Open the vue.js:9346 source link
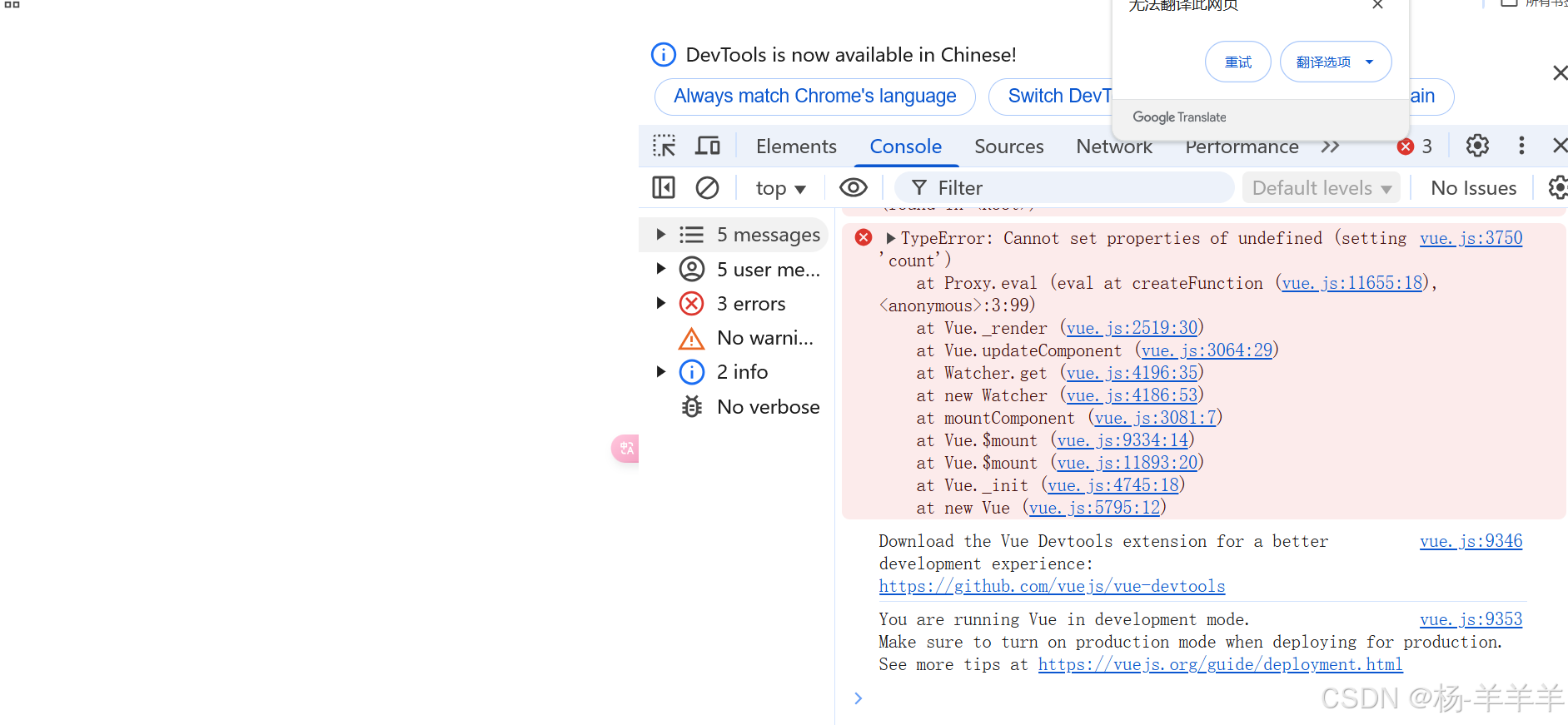Viewport: 1568px width, 725px height. [1471, 541]
